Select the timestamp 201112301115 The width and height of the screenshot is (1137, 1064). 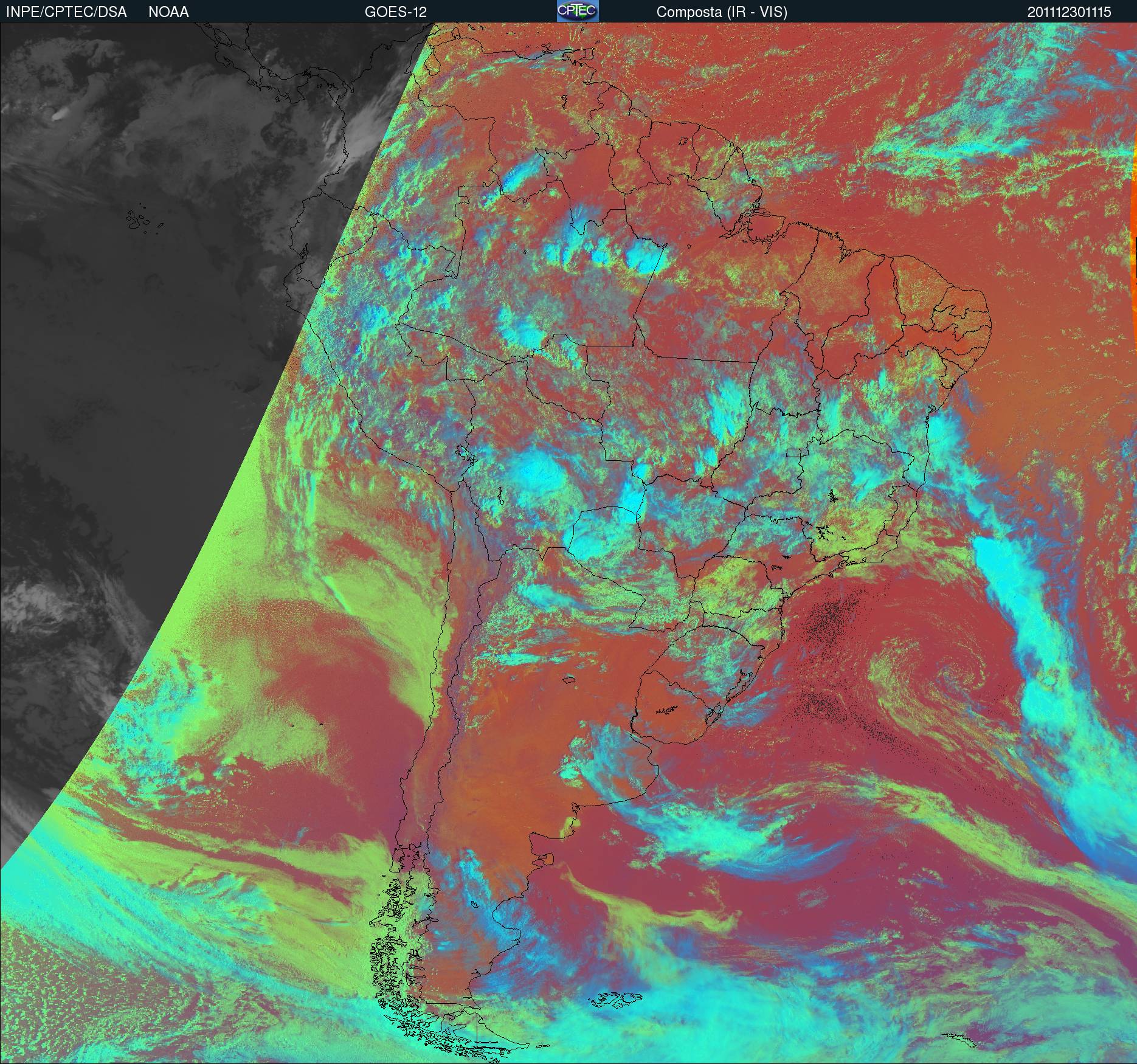(x=1070, y=12)
